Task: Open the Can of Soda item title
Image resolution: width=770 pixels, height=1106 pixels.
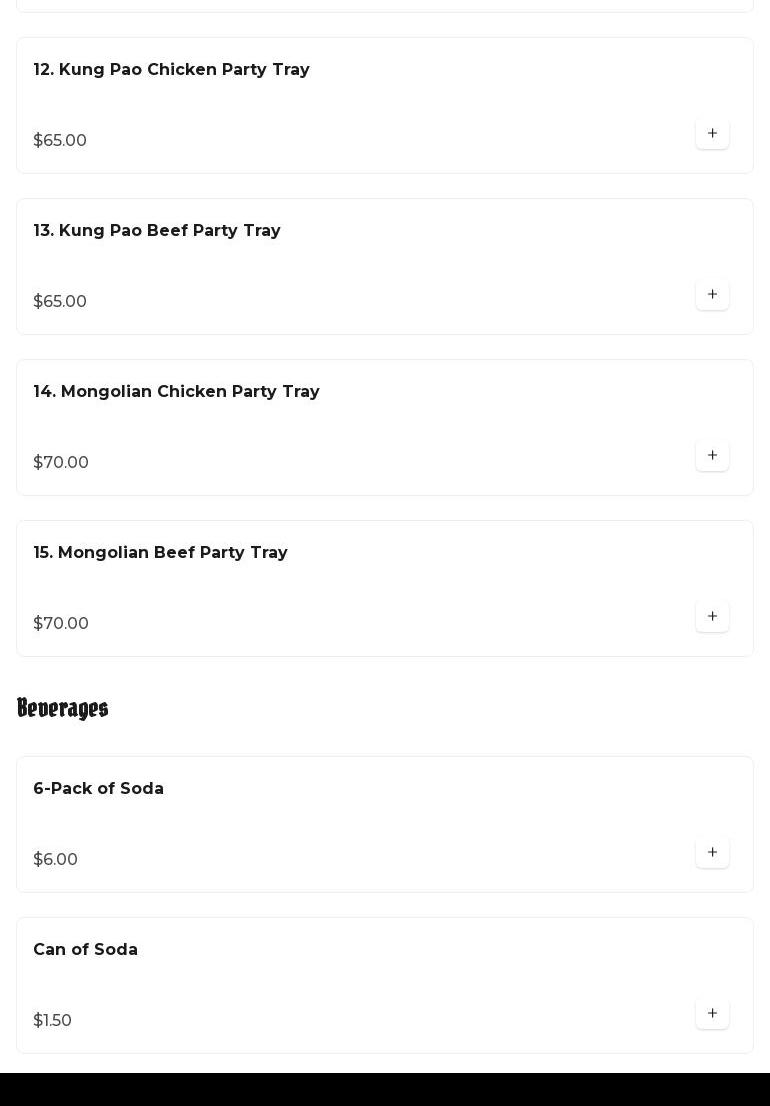Action: [85, 950]
